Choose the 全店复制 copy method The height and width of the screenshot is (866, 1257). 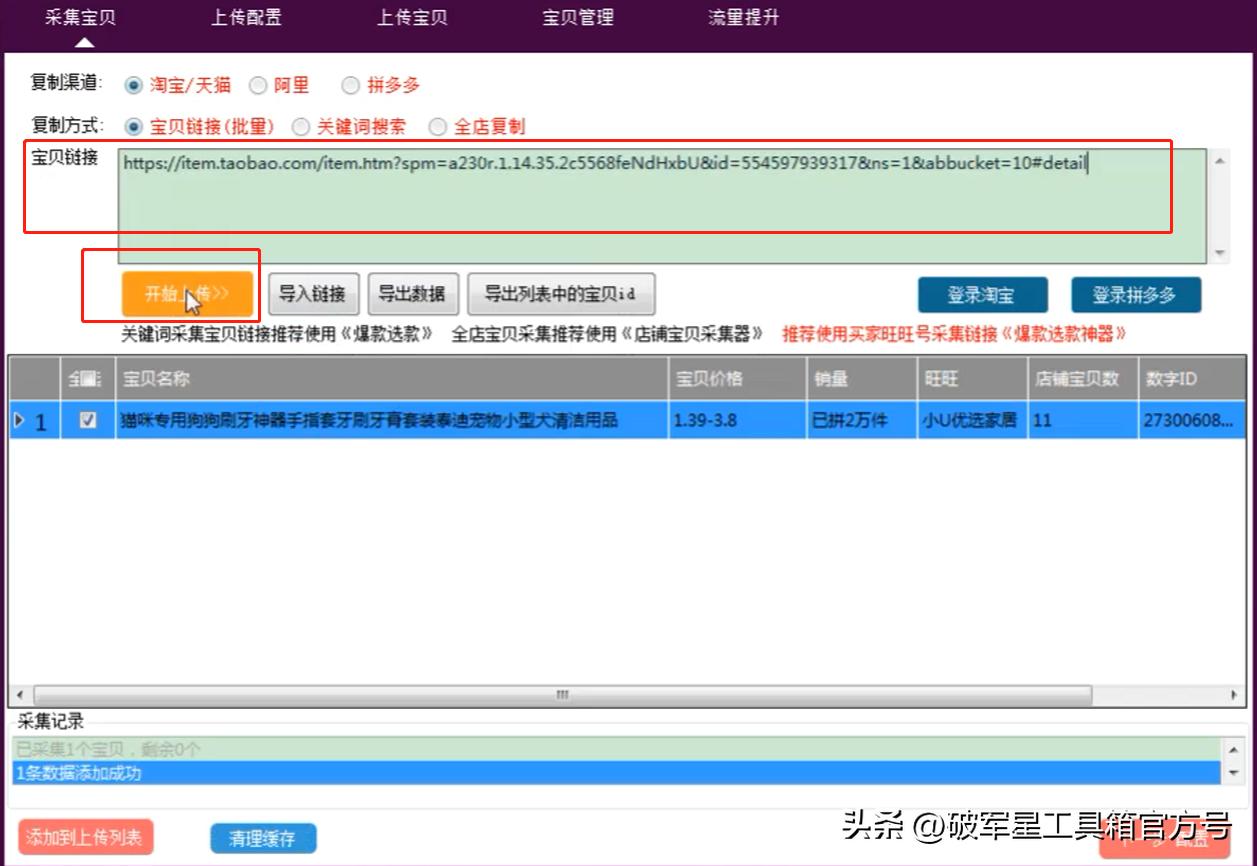point(437,127)
